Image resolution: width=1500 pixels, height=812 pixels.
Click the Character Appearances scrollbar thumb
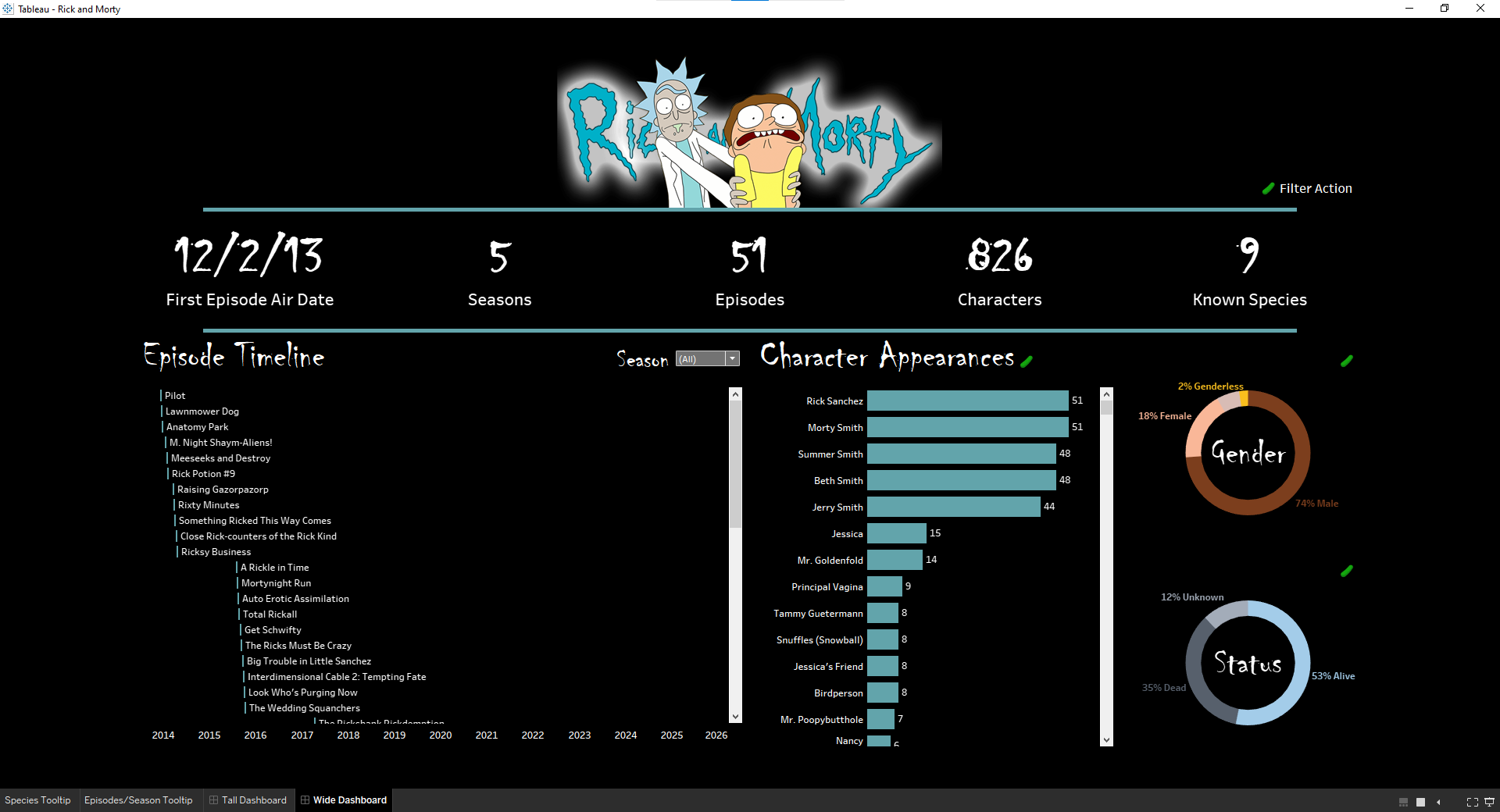coord(1106,408)
